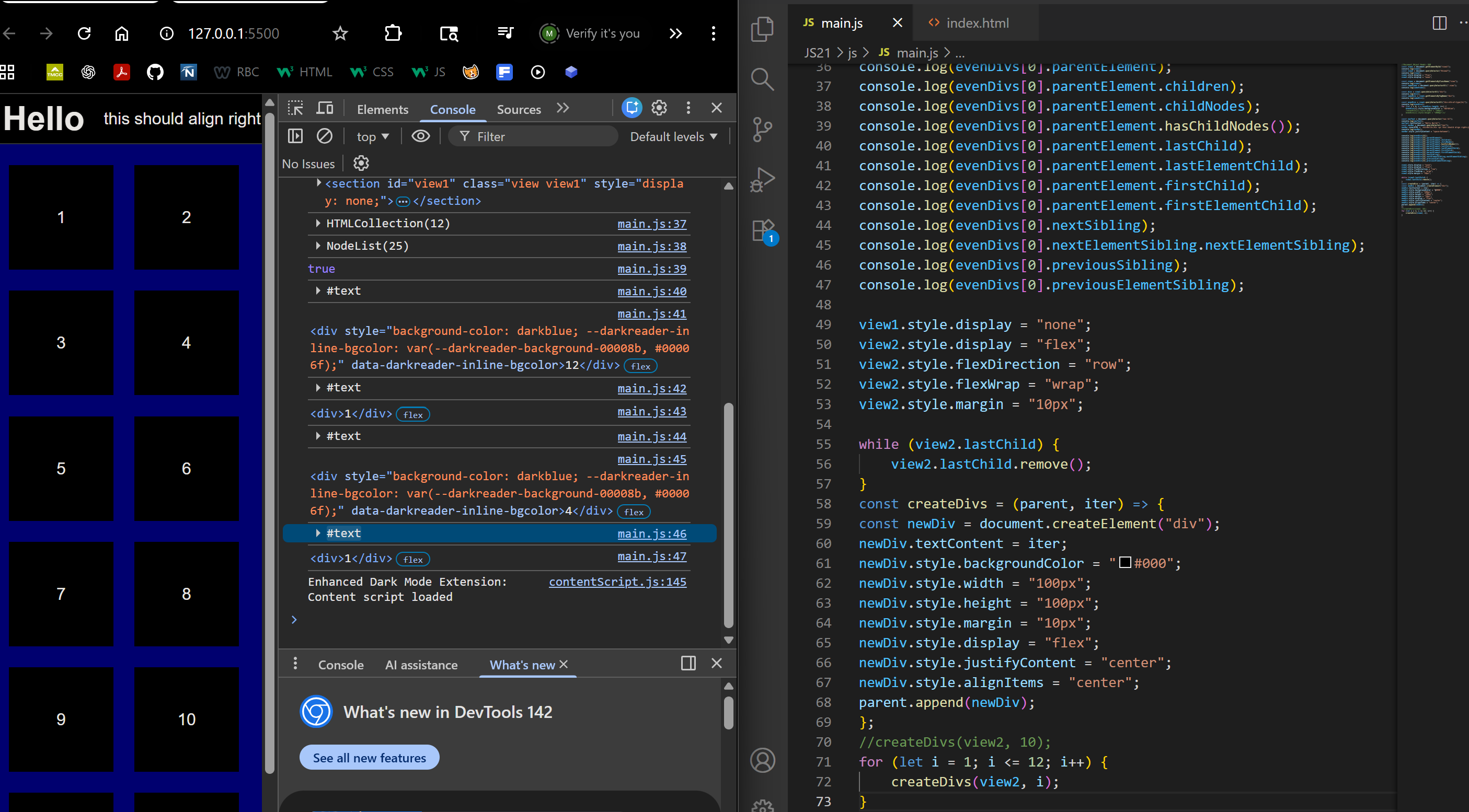Split the VS Code editor right
The image size is (1469, 812).
pos(1439,23)
